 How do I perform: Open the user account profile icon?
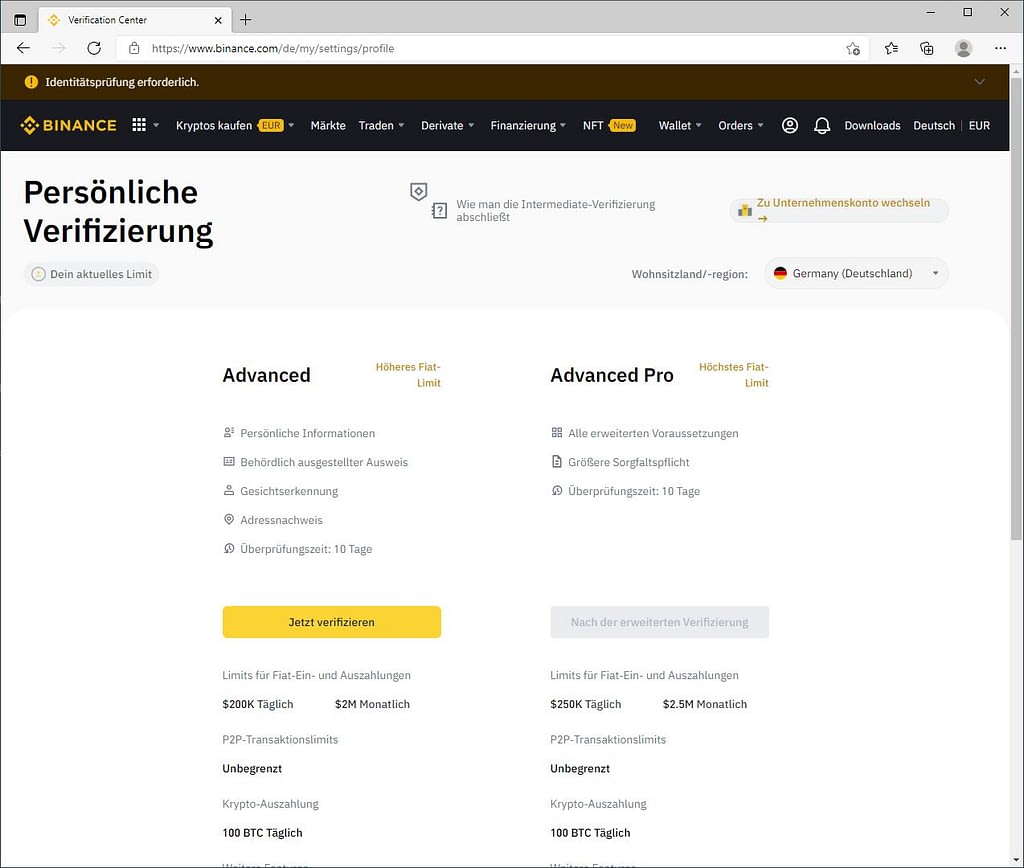click(x=790, y=125)
